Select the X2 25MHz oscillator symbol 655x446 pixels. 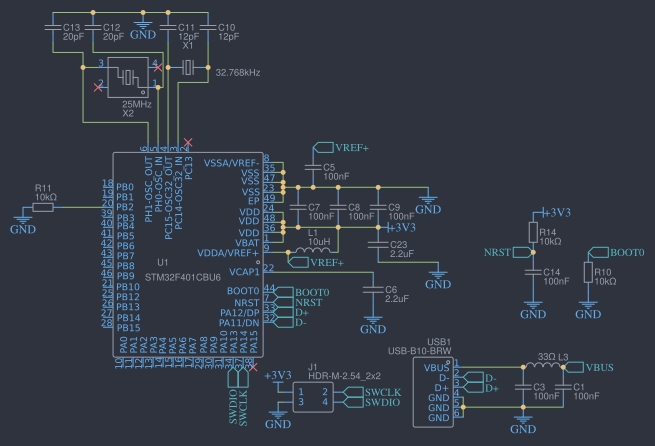coord(128,77)
